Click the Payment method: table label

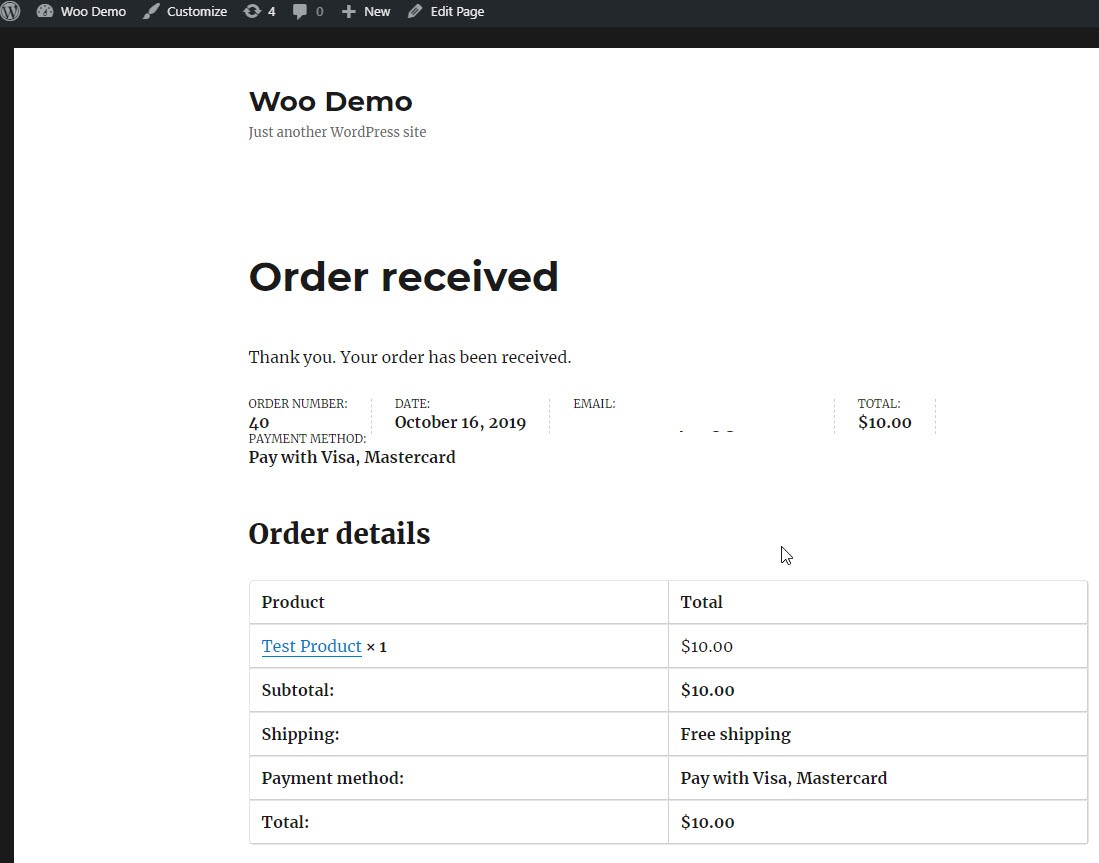pyautogui.click(x=332, y=778)
